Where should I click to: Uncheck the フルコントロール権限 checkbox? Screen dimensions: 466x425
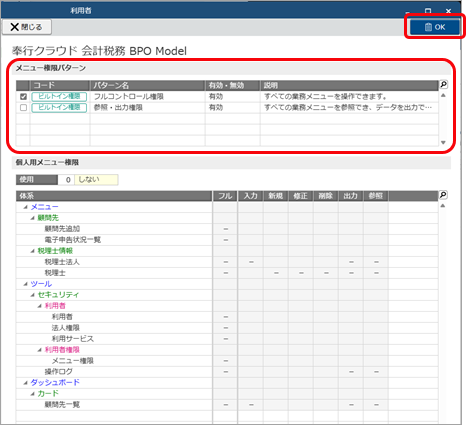[23, 97]
